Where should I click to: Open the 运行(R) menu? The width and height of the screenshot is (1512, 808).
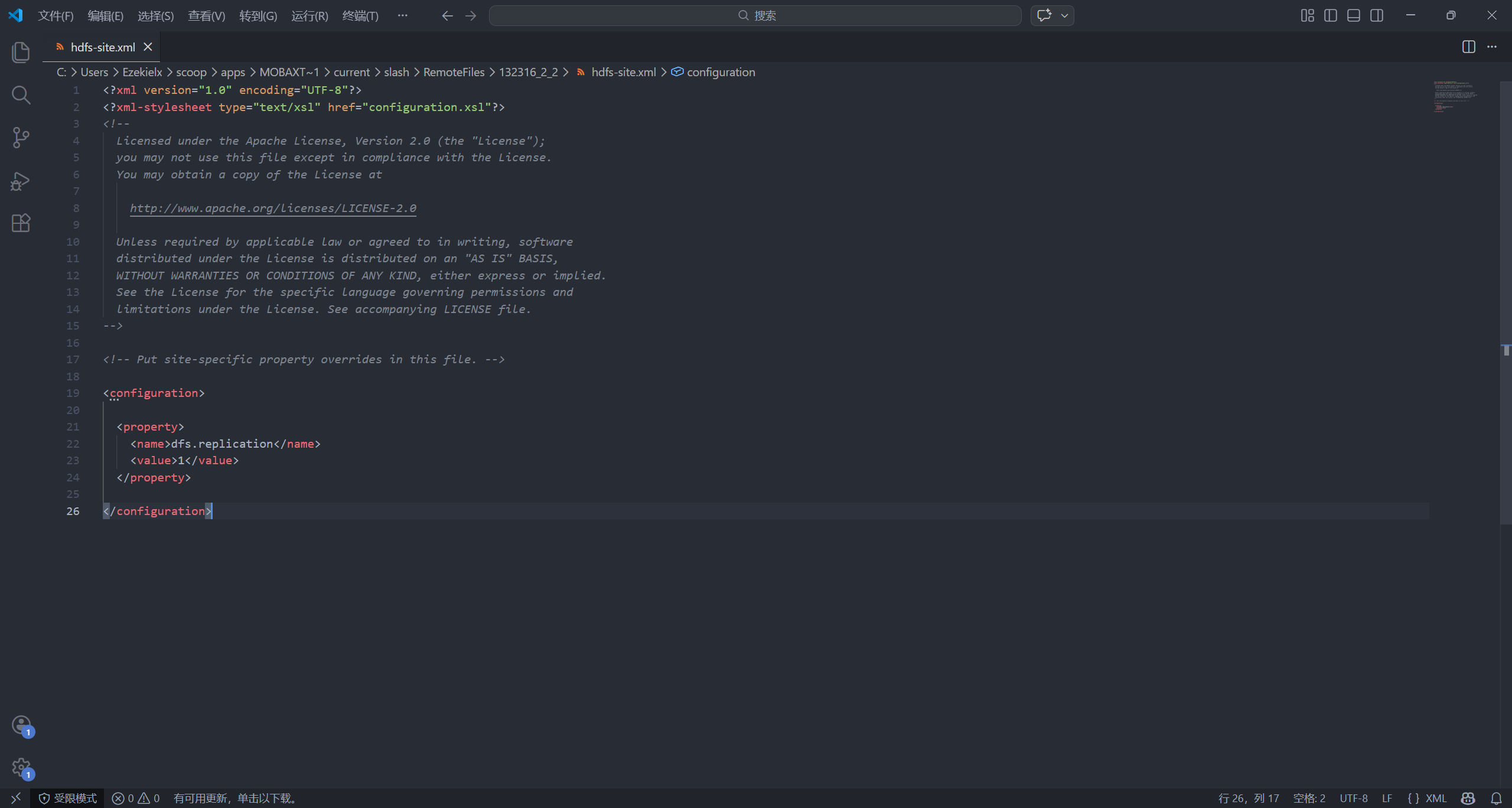[x=309, y=16]
